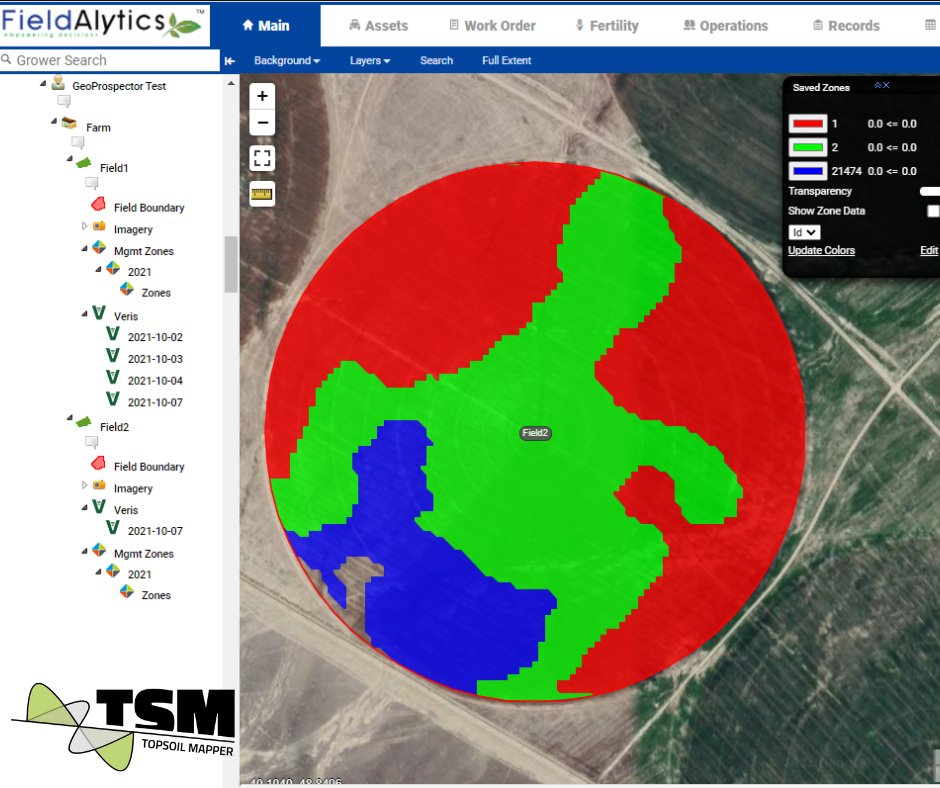The height and width of the screenshot is (788, 940).
Task: Adjust the Transparency slider
Action: [x=930, y=191]
